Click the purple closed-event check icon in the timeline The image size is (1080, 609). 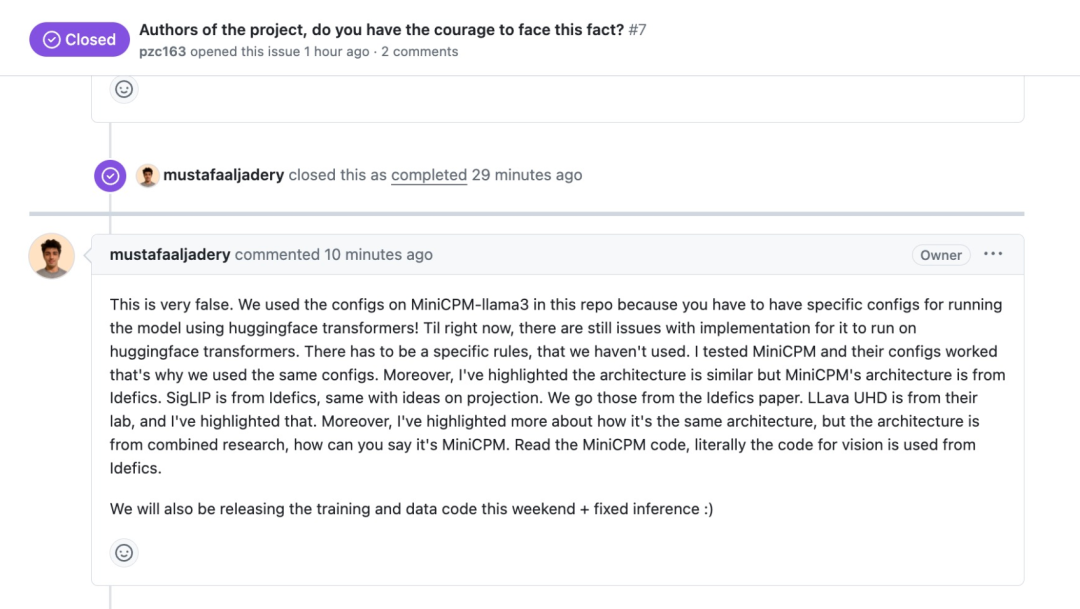point(110,176)
